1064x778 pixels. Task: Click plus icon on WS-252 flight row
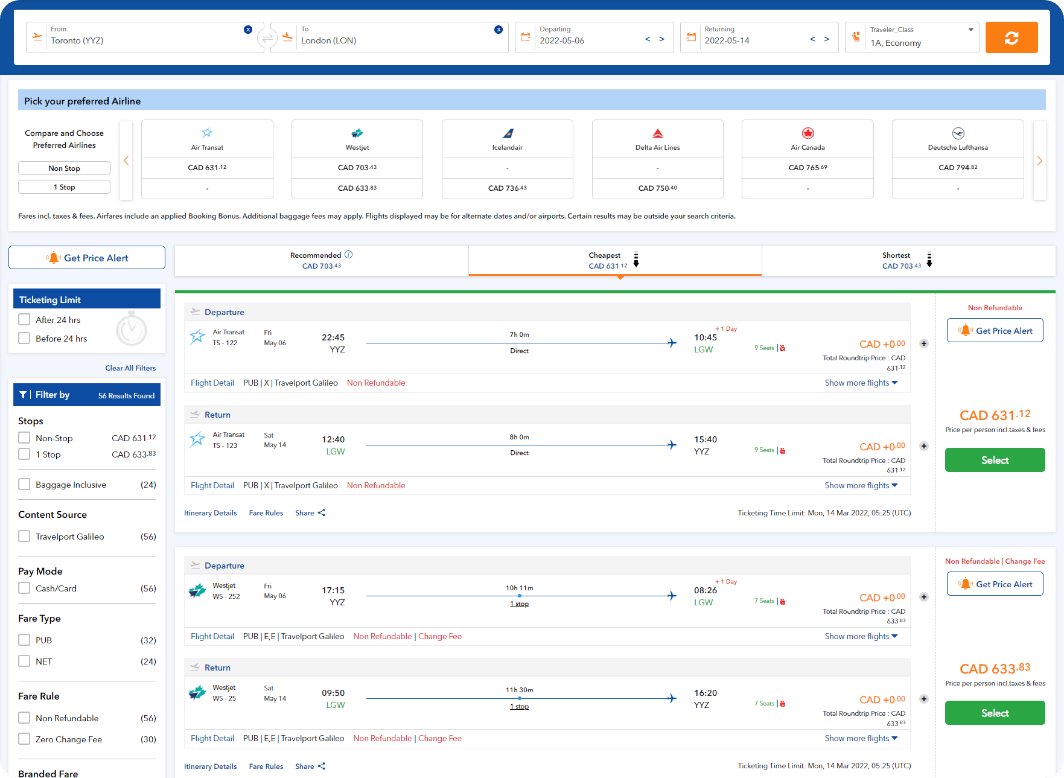coord(924,597)
